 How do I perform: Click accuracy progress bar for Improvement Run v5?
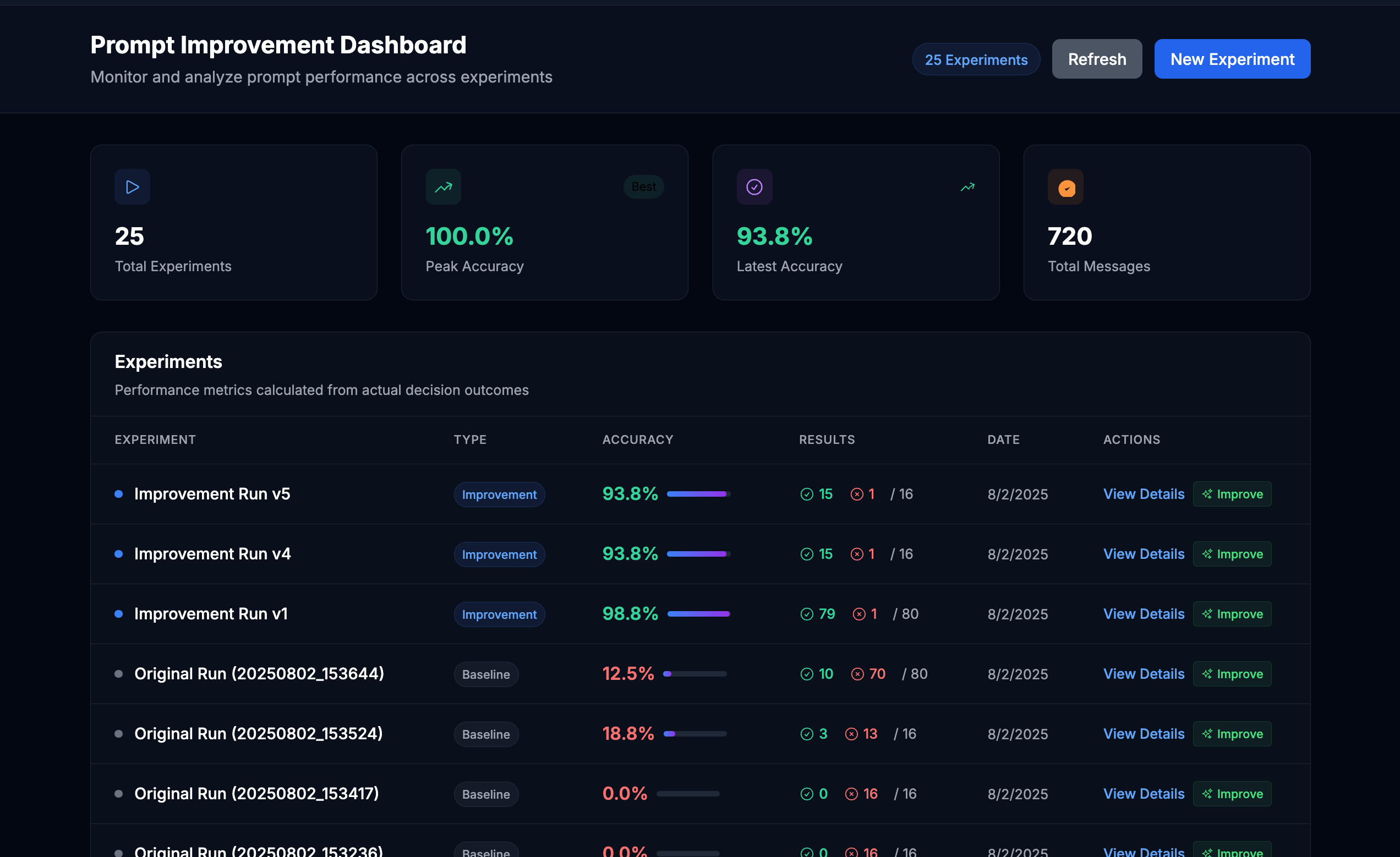(x=698, y=494)
